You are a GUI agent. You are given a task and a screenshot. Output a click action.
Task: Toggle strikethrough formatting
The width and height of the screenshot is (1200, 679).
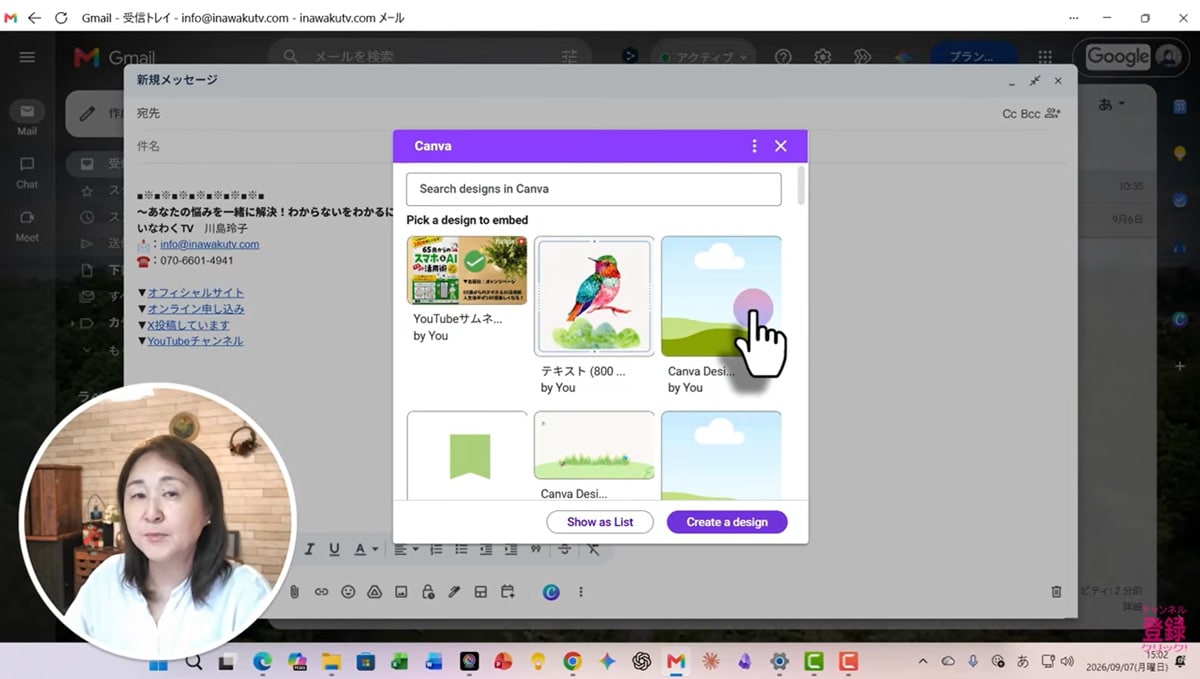[565, 549]
